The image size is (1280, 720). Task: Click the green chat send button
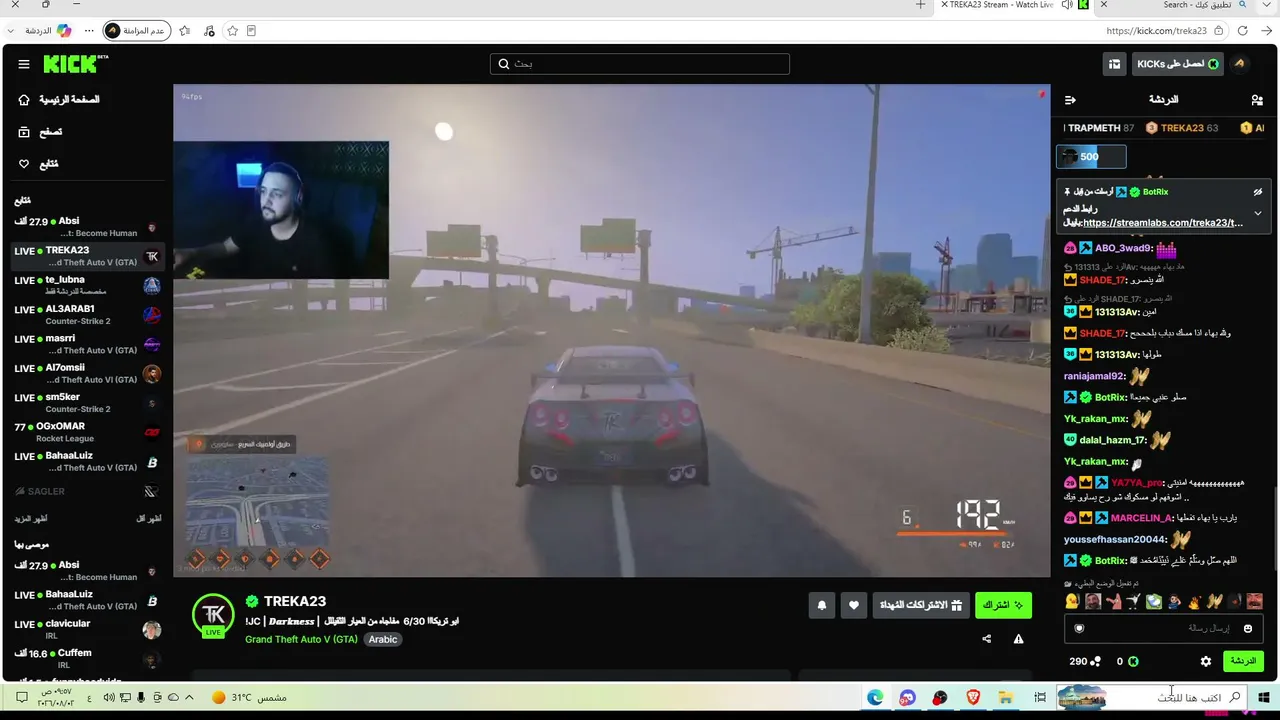click(1243, 661)
